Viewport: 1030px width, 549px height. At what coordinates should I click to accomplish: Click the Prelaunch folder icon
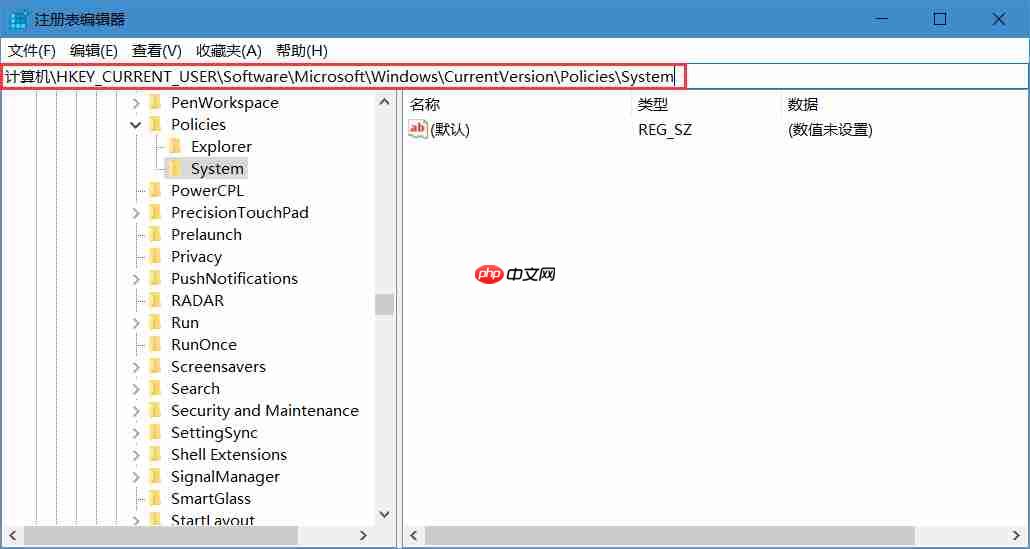click(x=155, y=234)
